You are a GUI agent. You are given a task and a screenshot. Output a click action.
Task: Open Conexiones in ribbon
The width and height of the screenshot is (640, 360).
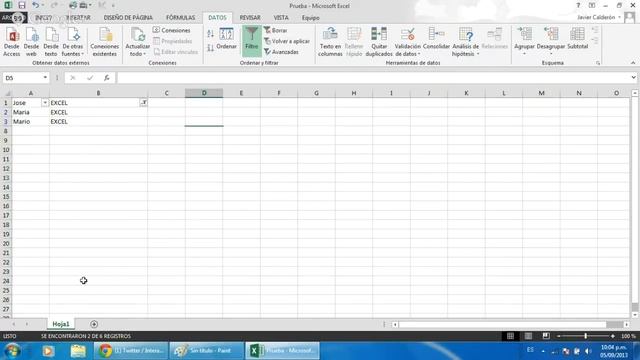[x=172, y=30]
